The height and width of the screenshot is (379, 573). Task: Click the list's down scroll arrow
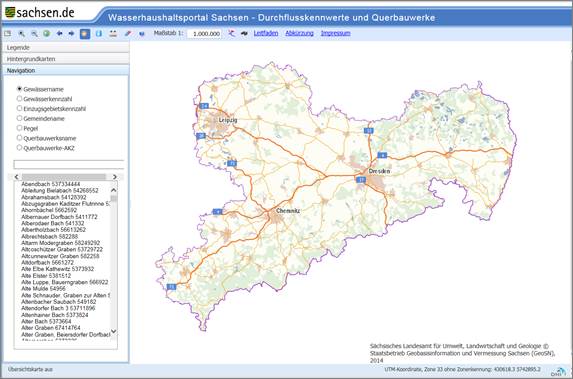[114, 331]
